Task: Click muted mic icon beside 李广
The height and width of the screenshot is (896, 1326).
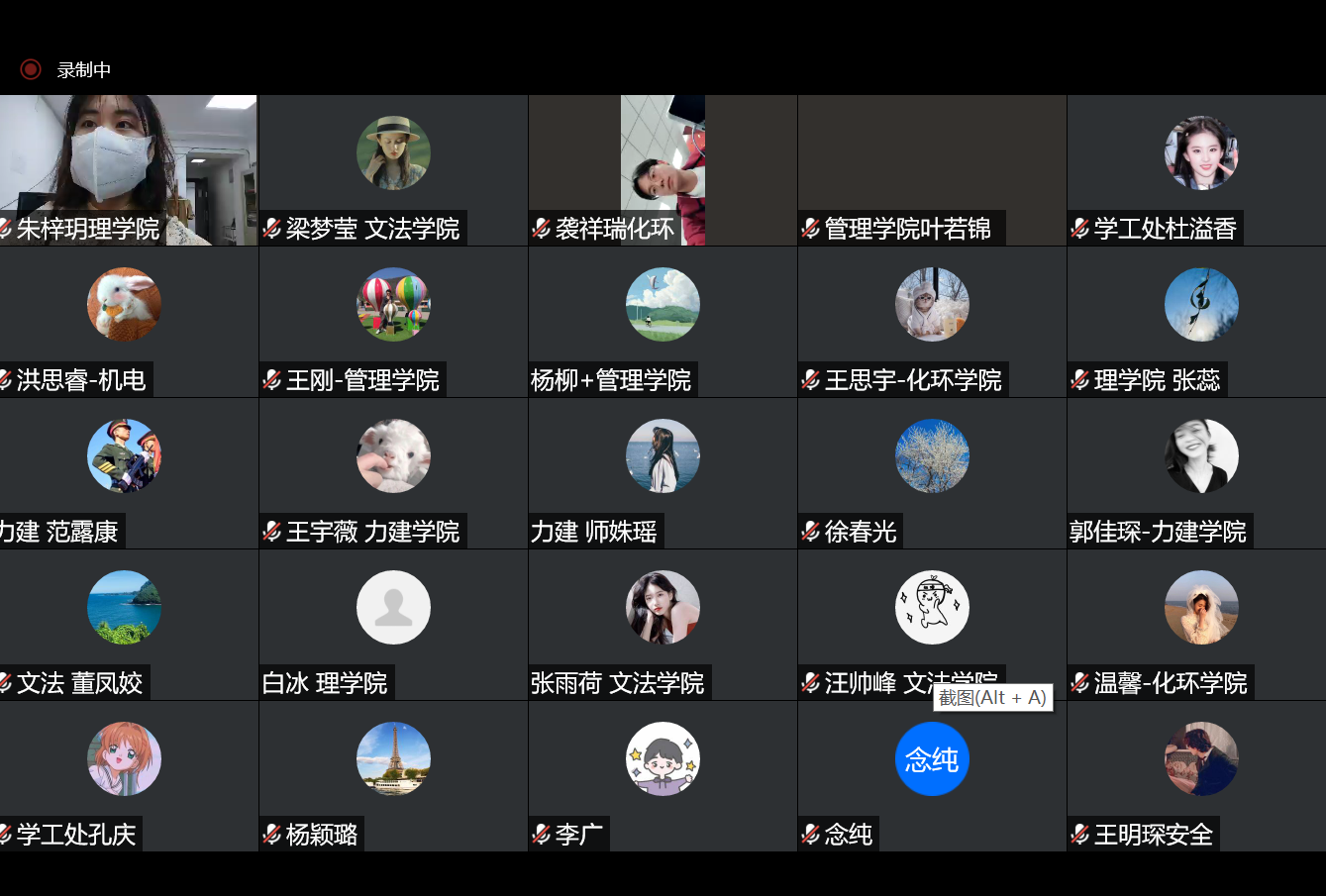Action: pyautogui.click(x=542, y=835)
